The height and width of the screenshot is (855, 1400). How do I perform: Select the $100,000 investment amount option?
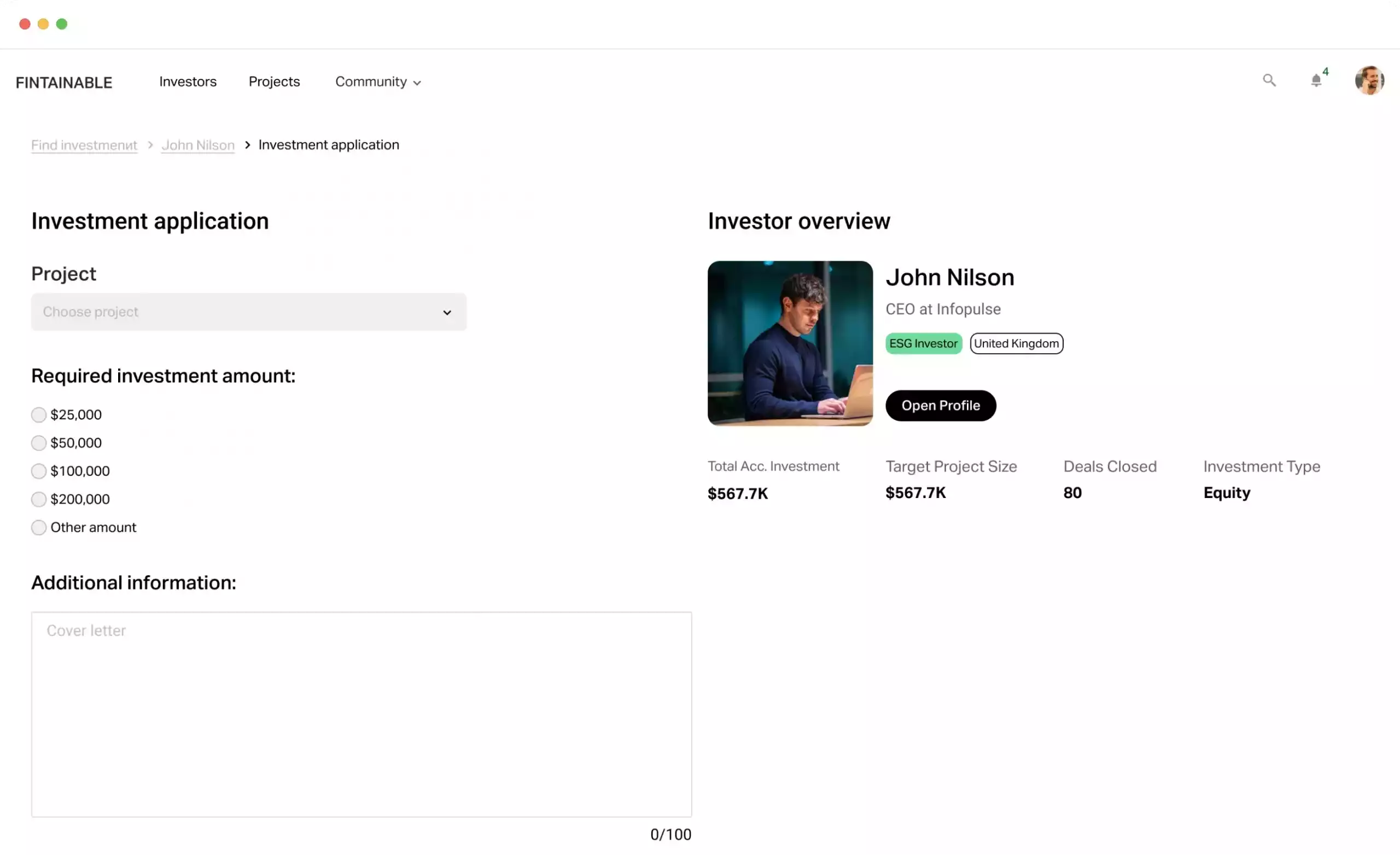38,470
